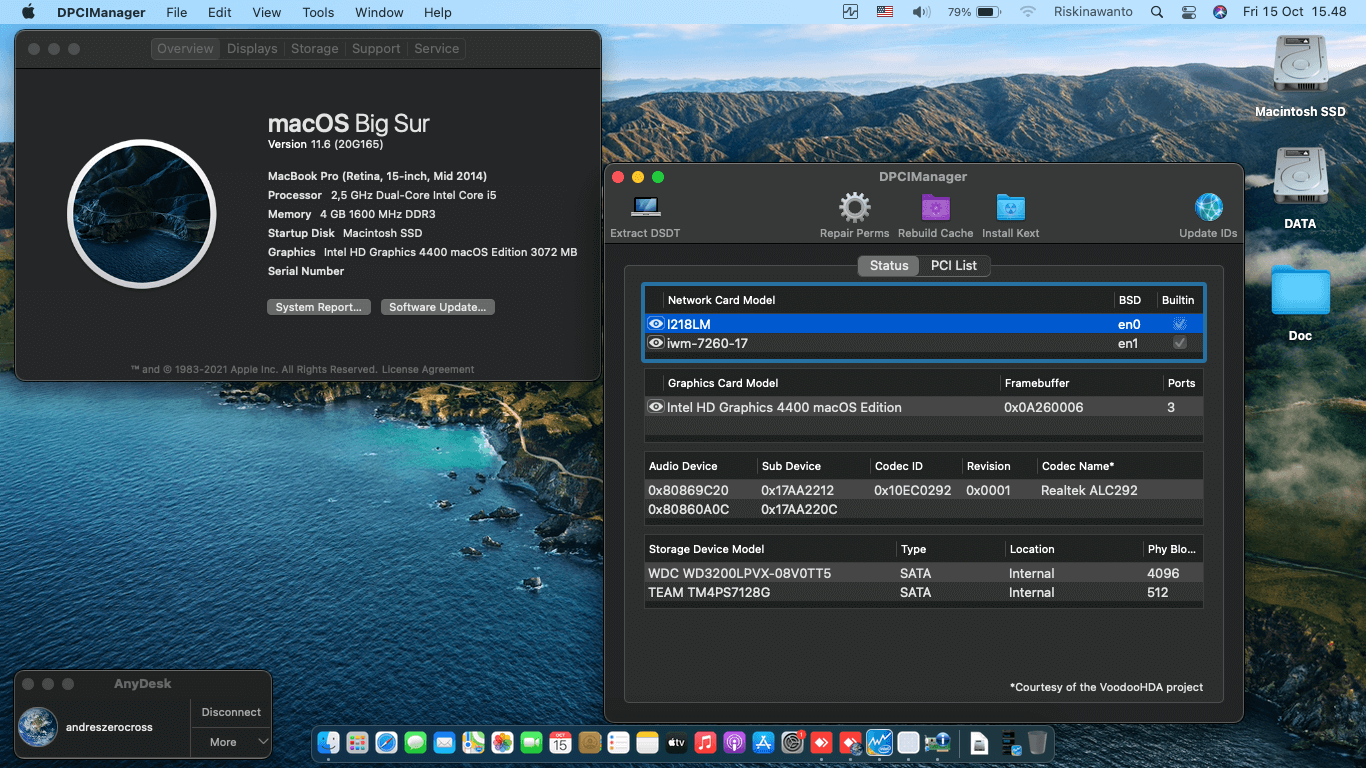Image resolution: width=1366 pixels, height=768 pixels.
Task: Click the volume icon in the menu bar
Action: pos(921,12)
